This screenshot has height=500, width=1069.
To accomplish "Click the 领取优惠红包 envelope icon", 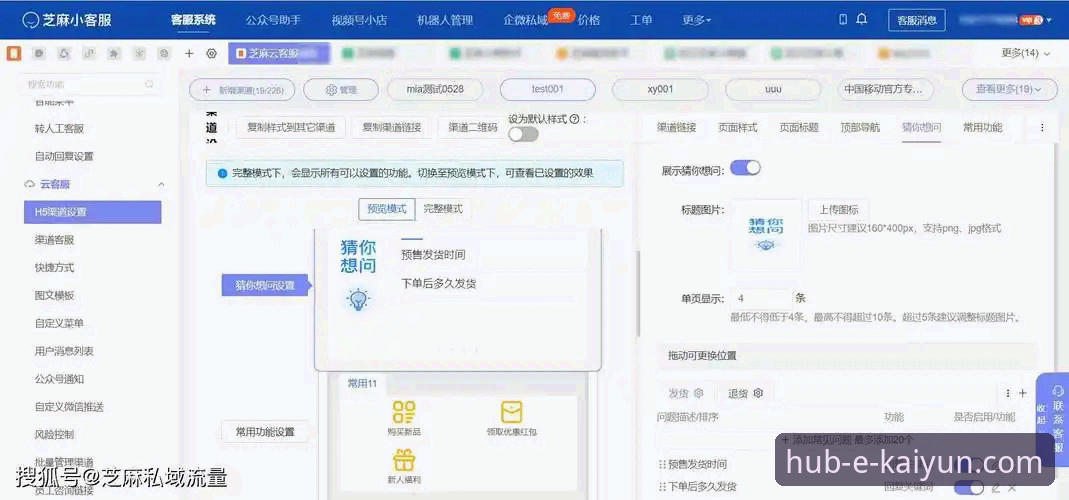I will point(511,412).
